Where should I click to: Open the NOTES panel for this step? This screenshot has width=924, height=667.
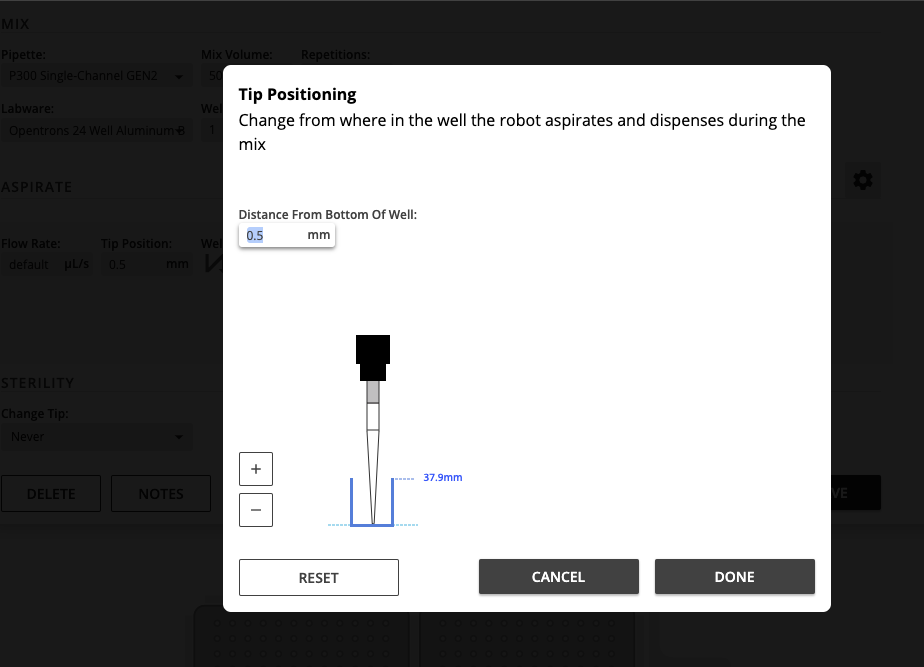(x=160, y=493)
